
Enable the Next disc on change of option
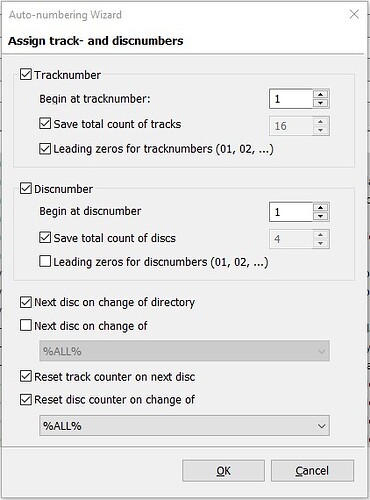click(26, 325)
